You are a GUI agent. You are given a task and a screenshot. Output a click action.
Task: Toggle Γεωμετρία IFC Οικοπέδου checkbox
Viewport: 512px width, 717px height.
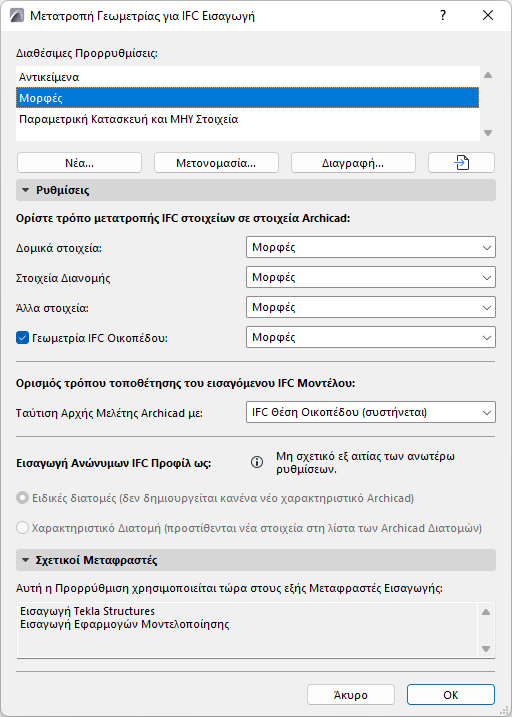coord(22,338)
